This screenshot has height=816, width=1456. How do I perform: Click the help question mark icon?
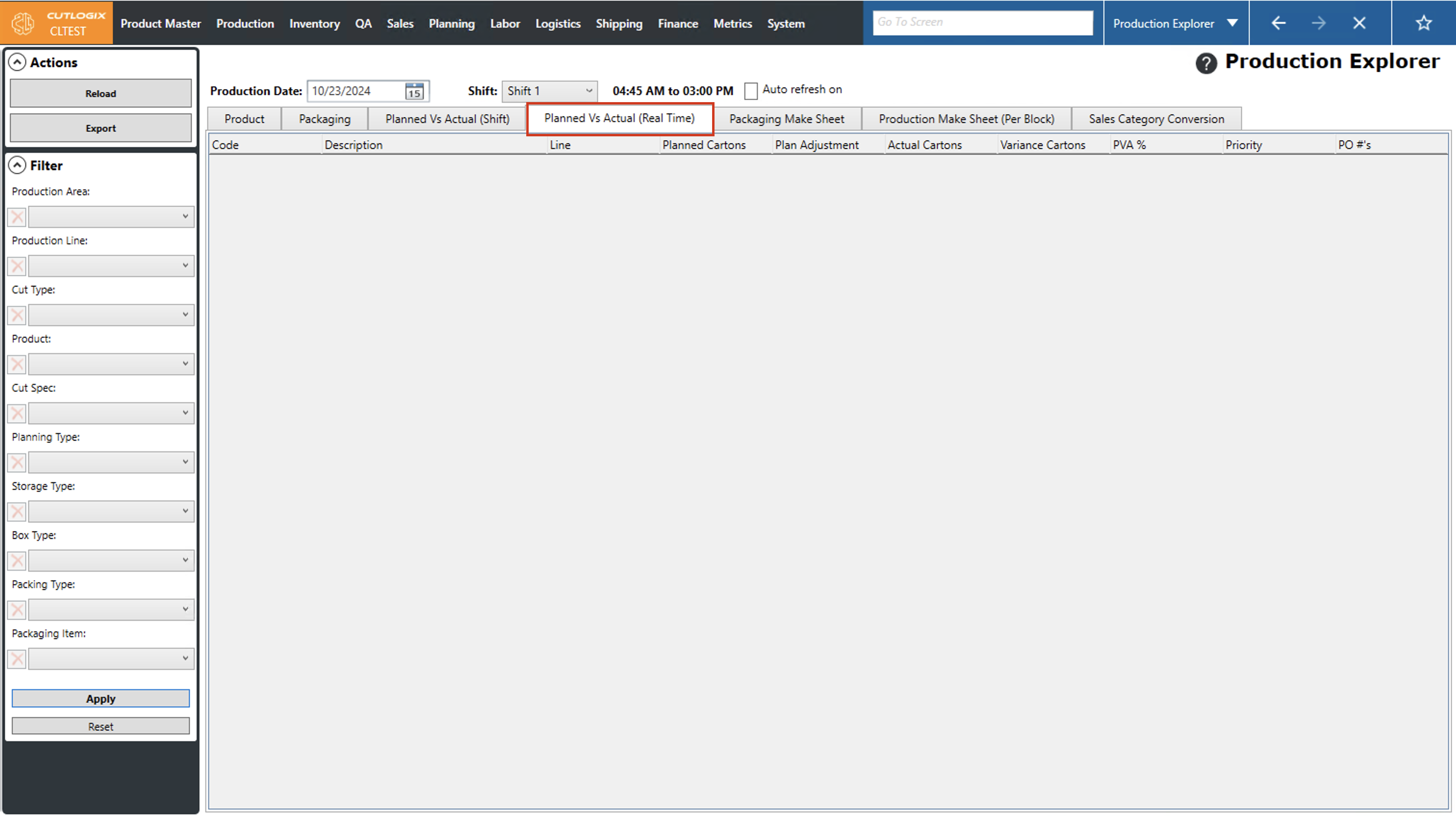[x=1206, y=63]
